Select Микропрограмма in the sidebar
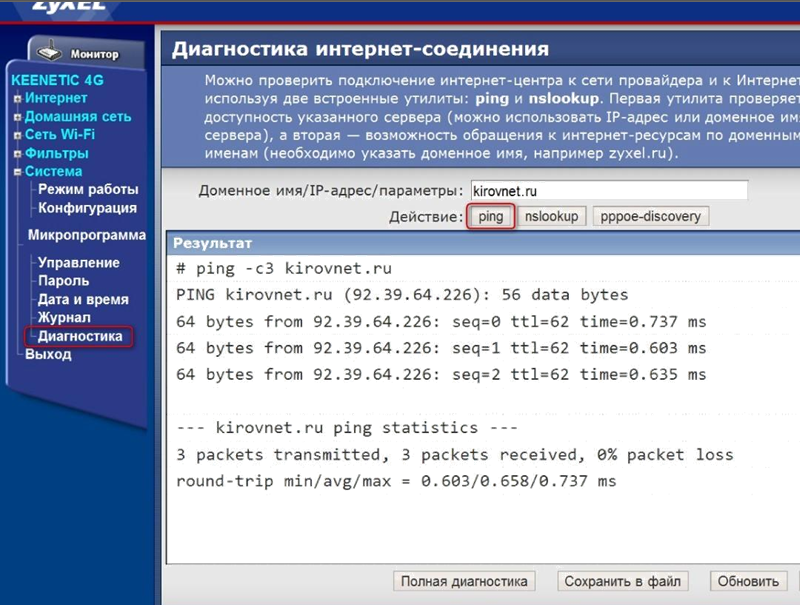Screen dimensions: 800x605 tap(87, 235)
